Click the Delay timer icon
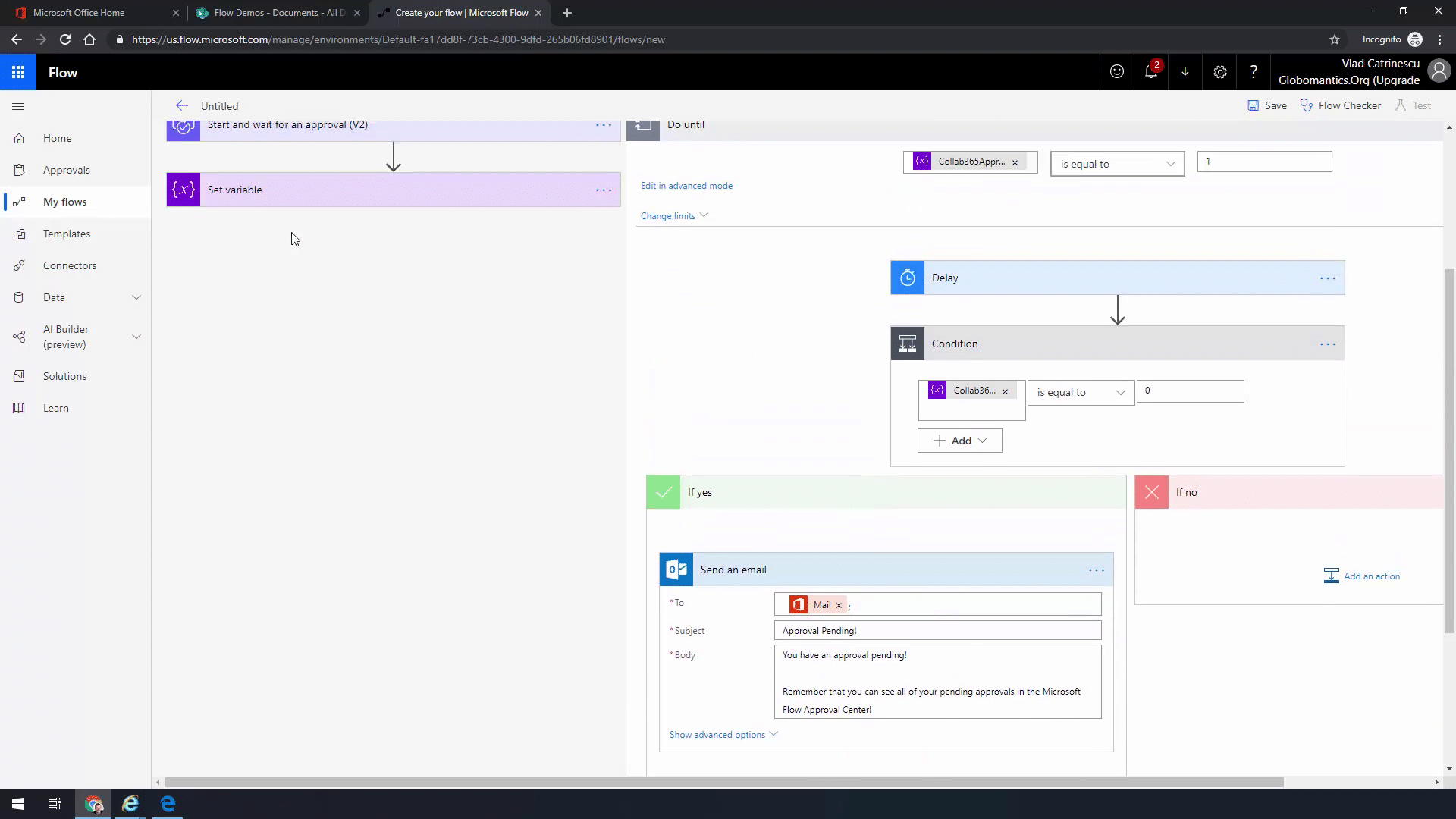 click(908, 278)
